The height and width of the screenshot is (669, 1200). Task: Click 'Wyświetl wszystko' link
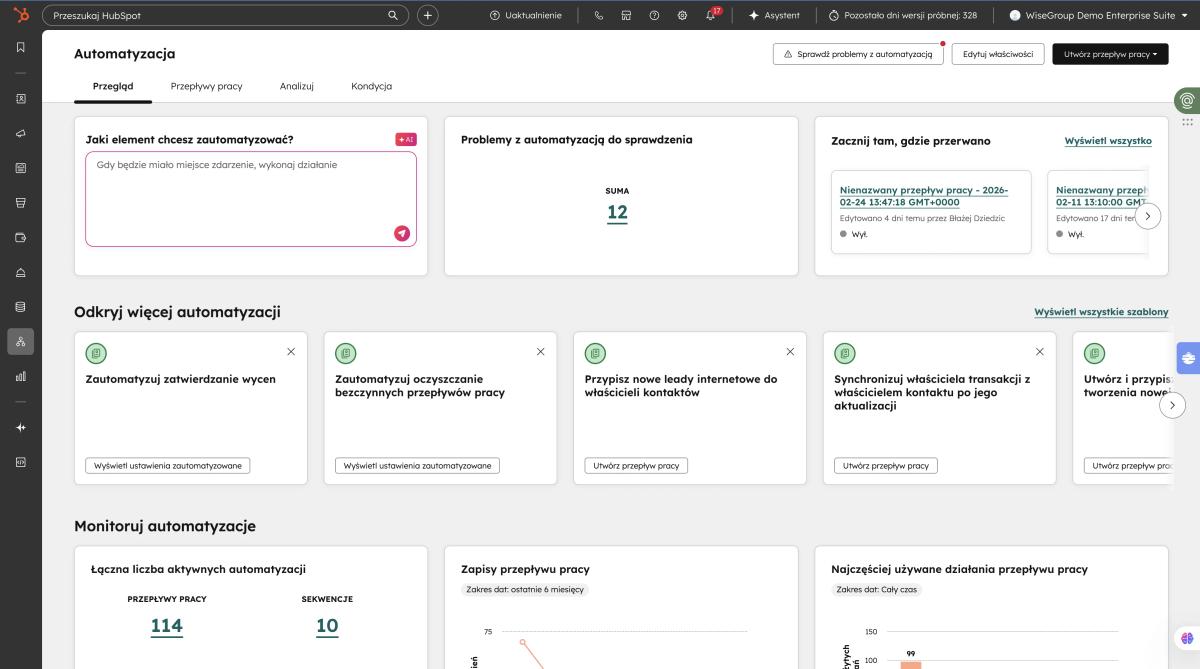tap(1108, 141)
